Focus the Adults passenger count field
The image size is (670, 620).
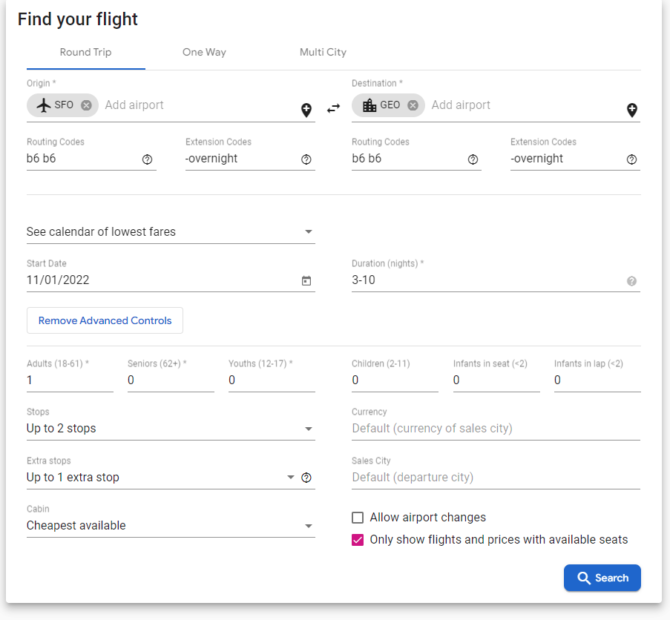(x=70, y=380)
